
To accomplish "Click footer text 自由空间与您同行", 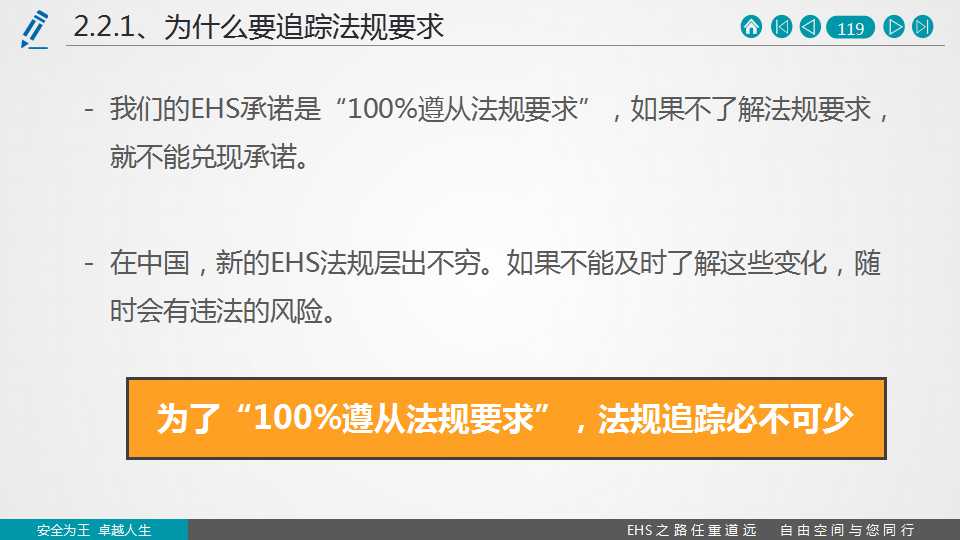I will click(x=847, y=530).
